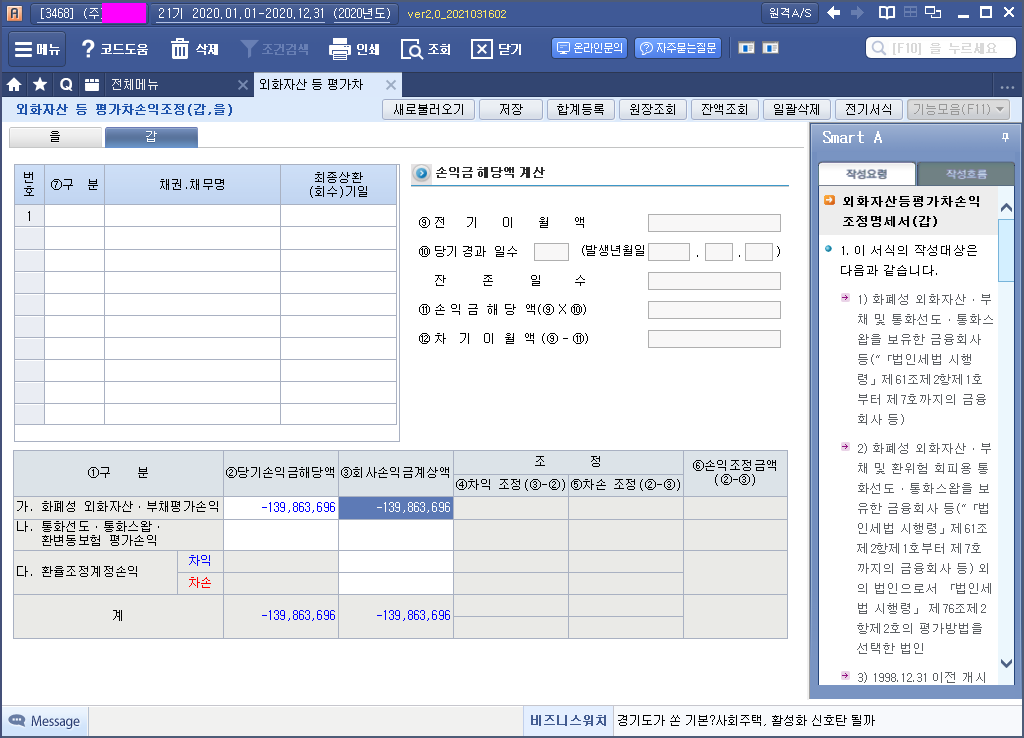Click 가 row 당기손익금해당액 value -139,863,696

pyautogui.click(x=281, y=507)
